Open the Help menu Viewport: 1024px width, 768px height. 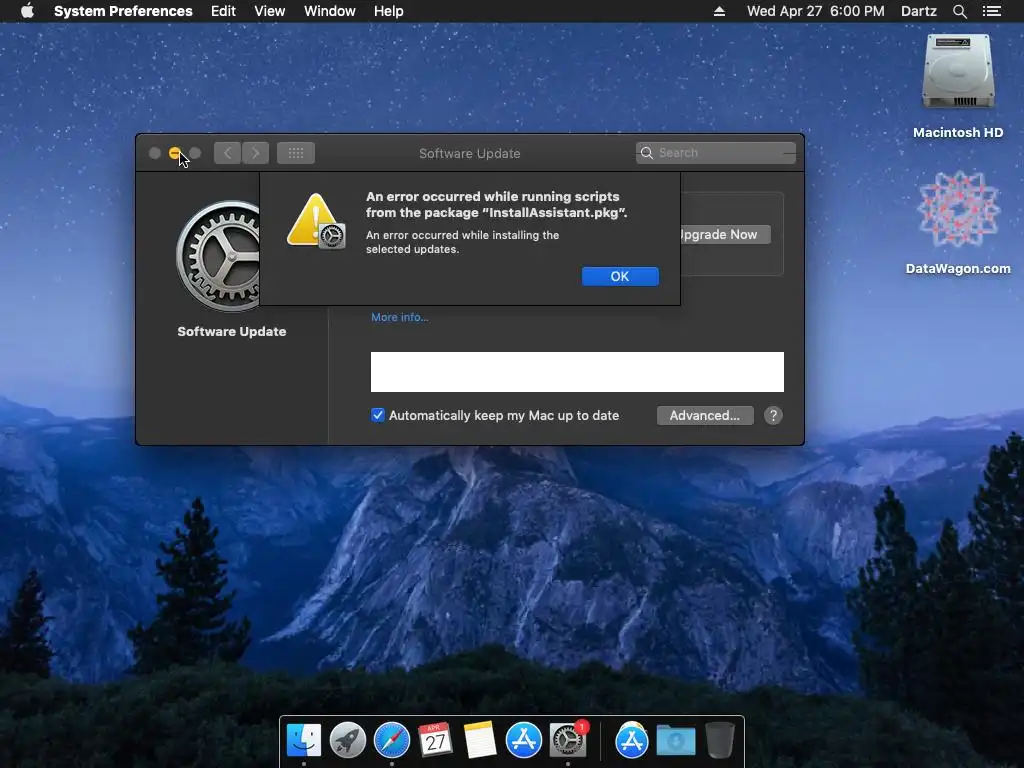[x=389, y=11]
